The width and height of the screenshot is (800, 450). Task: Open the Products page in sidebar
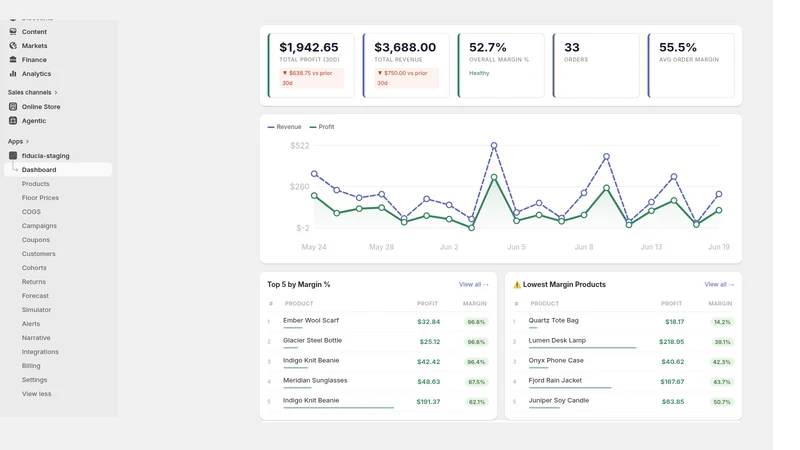point(35,184)
